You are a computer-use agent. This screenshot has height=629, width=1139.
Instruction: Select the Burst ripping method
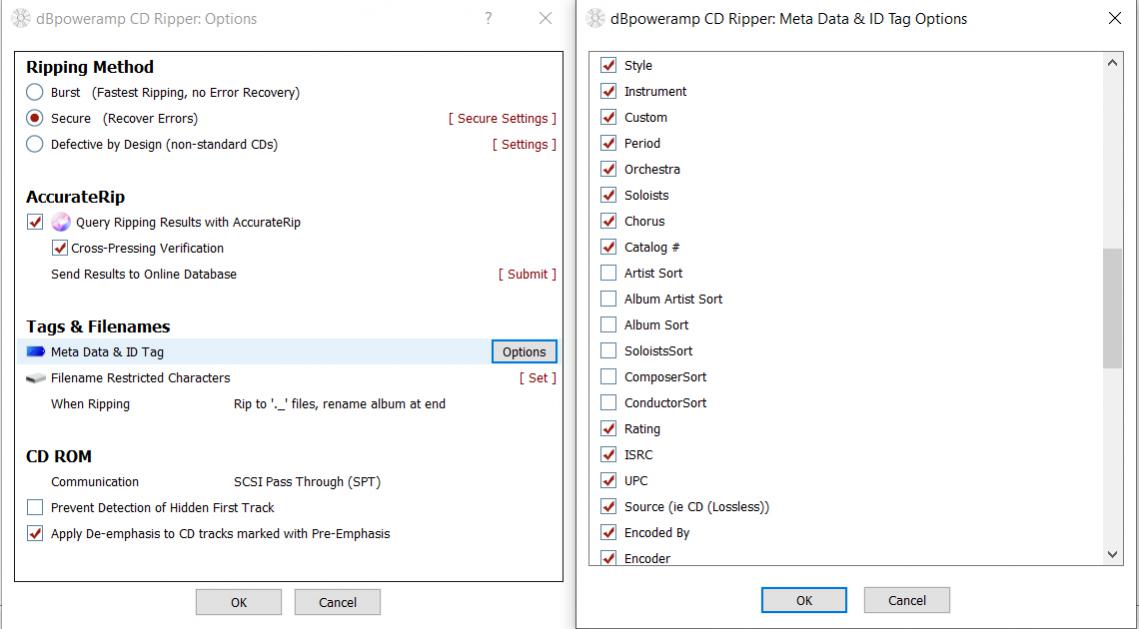pyautogui.click(x=35, y=92)
